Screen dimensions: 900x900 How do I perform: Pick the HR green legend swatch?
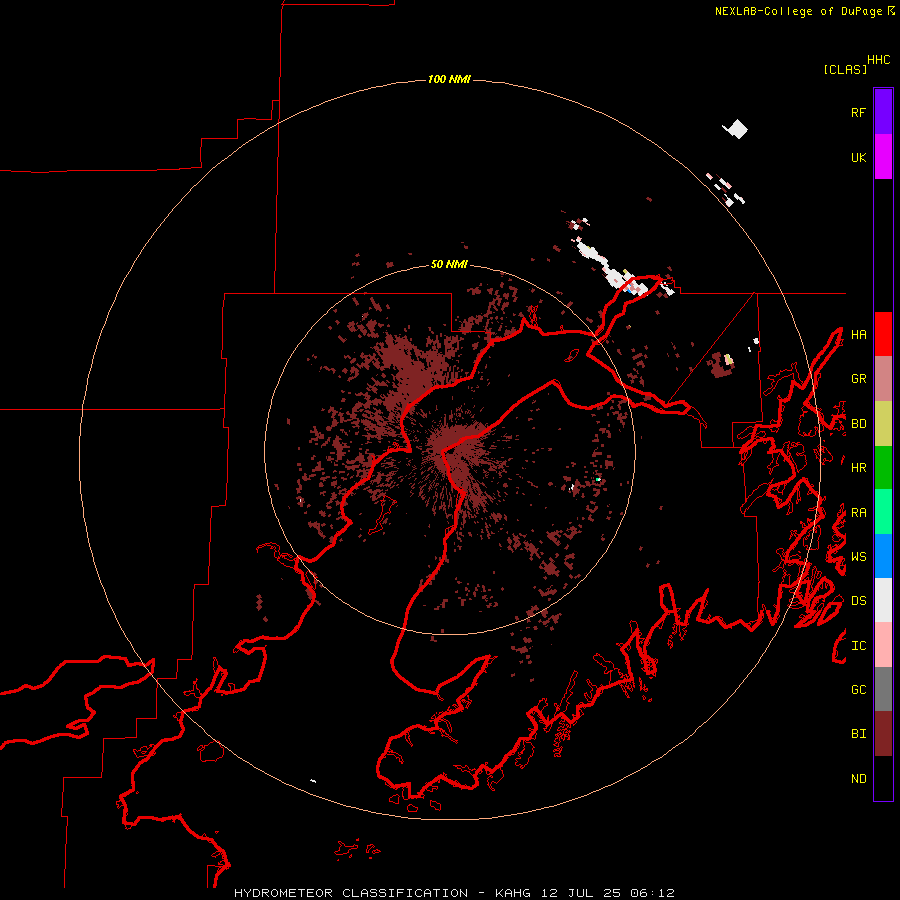(883, 468)
